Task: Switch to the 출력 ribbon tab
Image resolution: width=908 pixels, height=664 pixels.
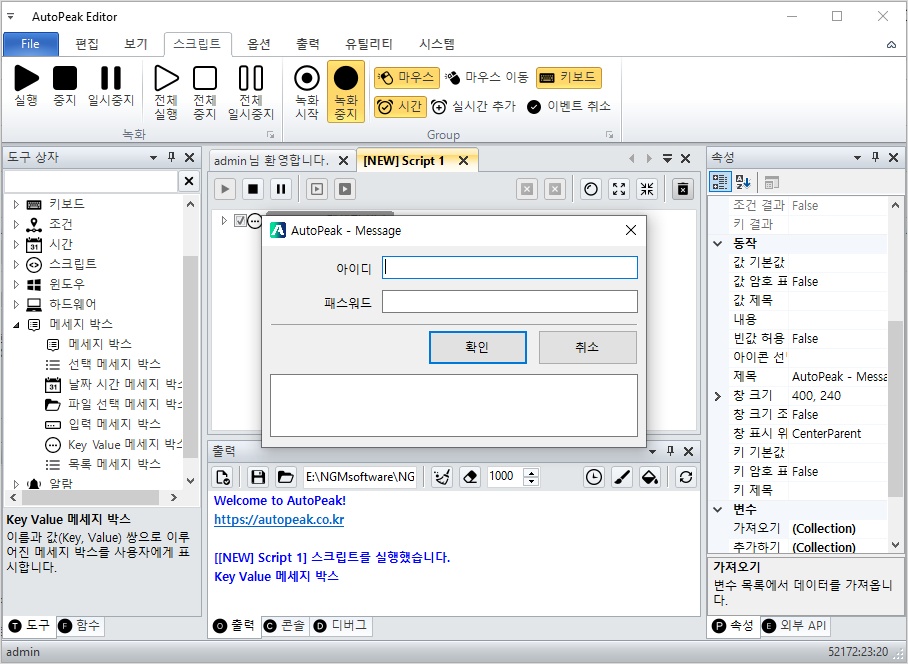Action: 308,44
